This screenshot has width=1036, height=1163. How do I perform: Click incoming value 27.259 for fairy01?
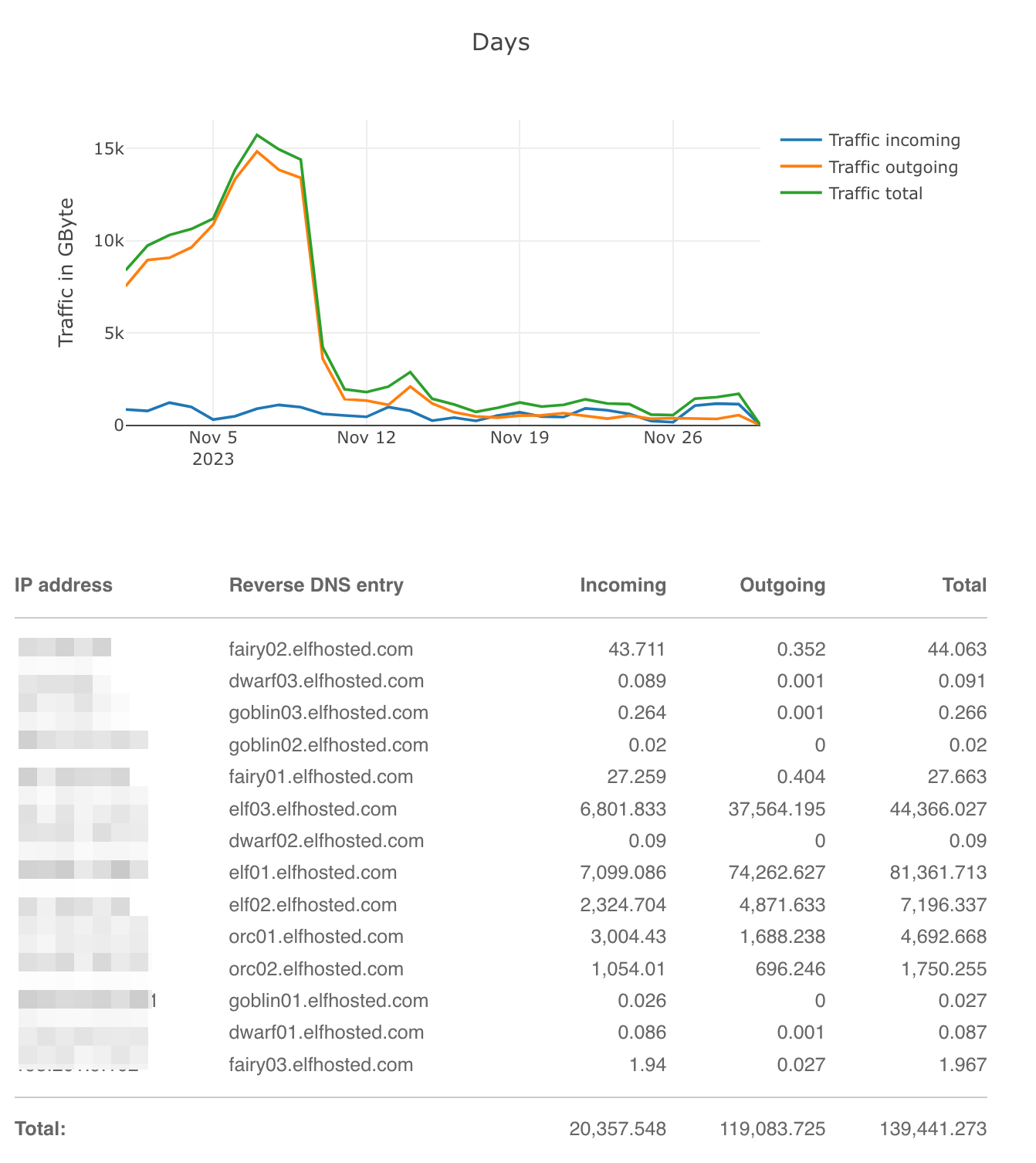637,777
